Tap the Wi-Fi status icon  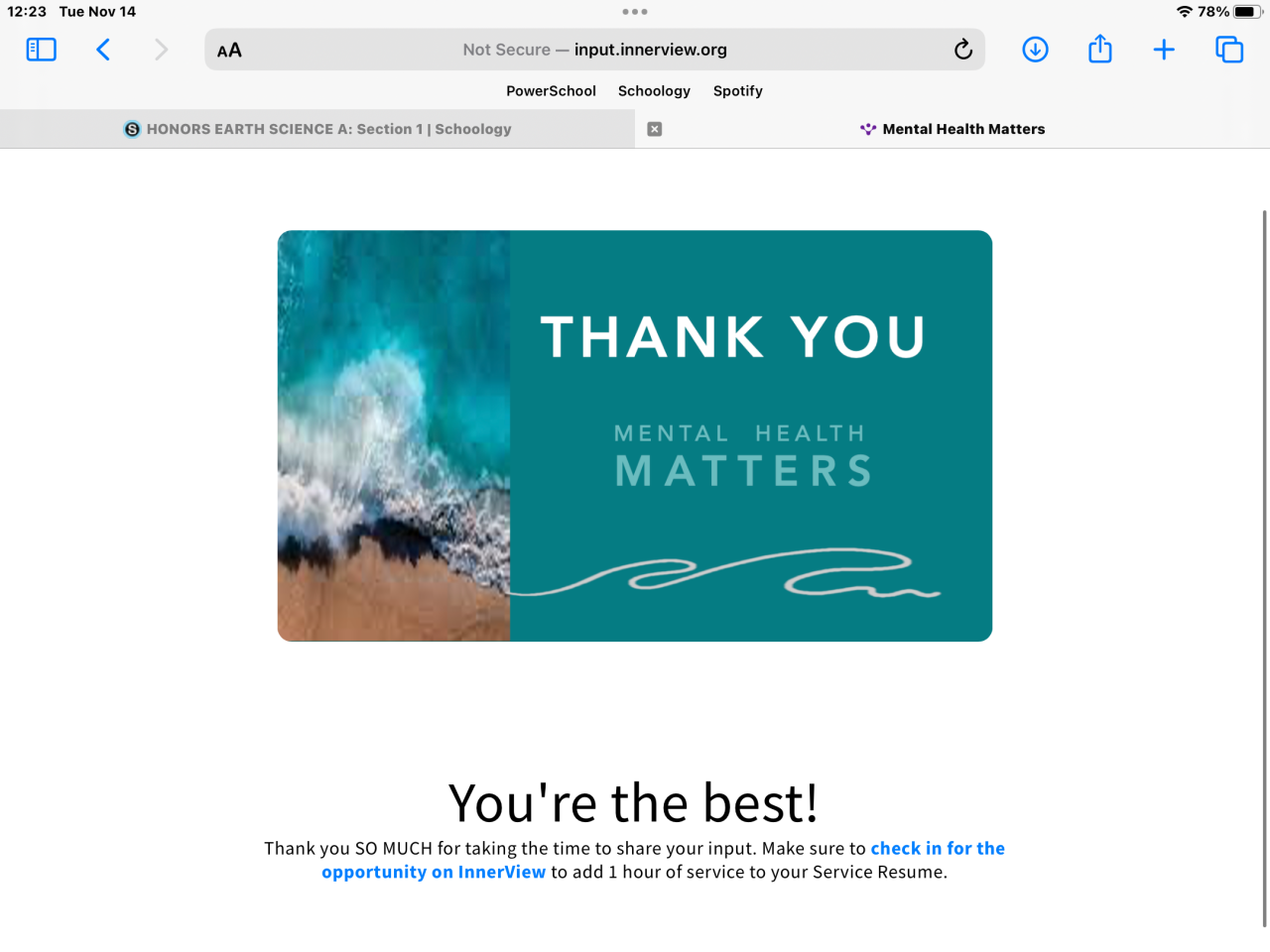pyautogui.click(x=1184, y=12)
